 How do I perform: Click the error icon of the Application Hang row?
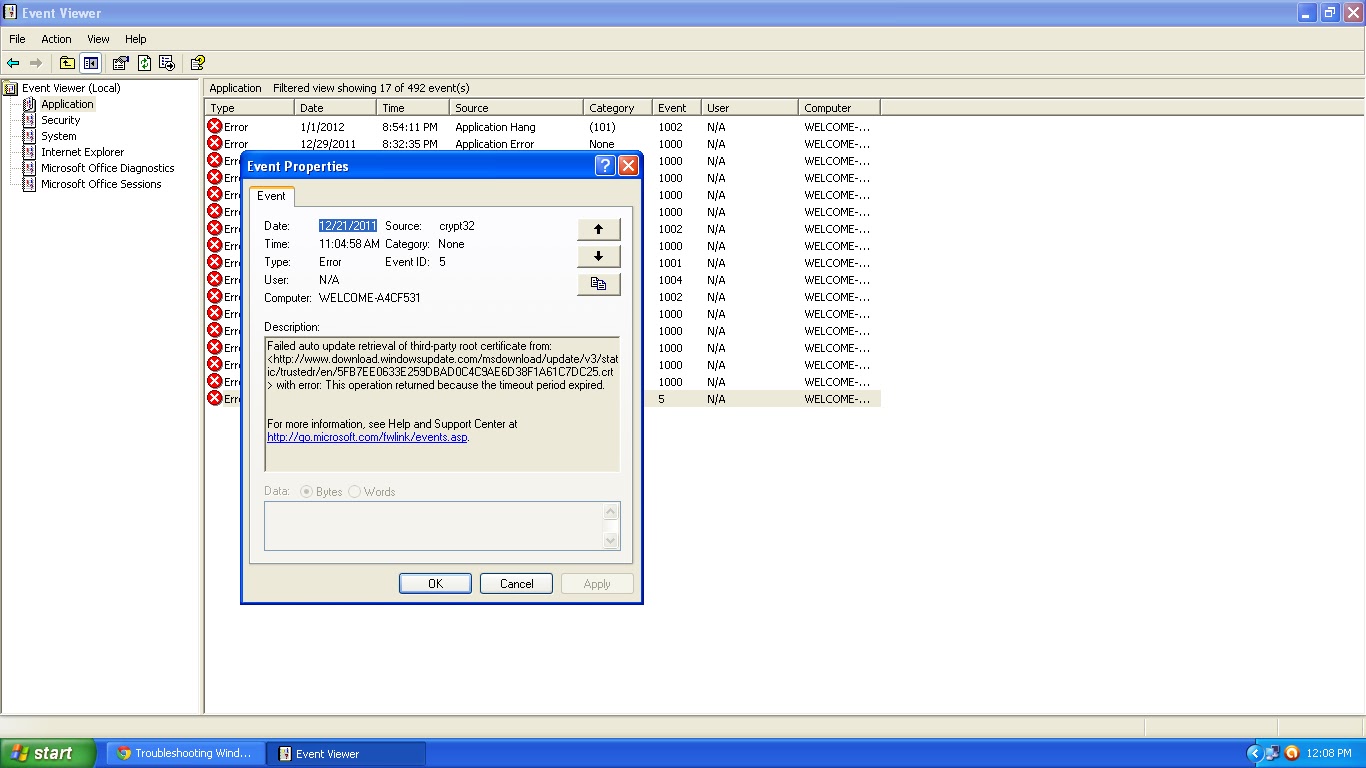214,127
